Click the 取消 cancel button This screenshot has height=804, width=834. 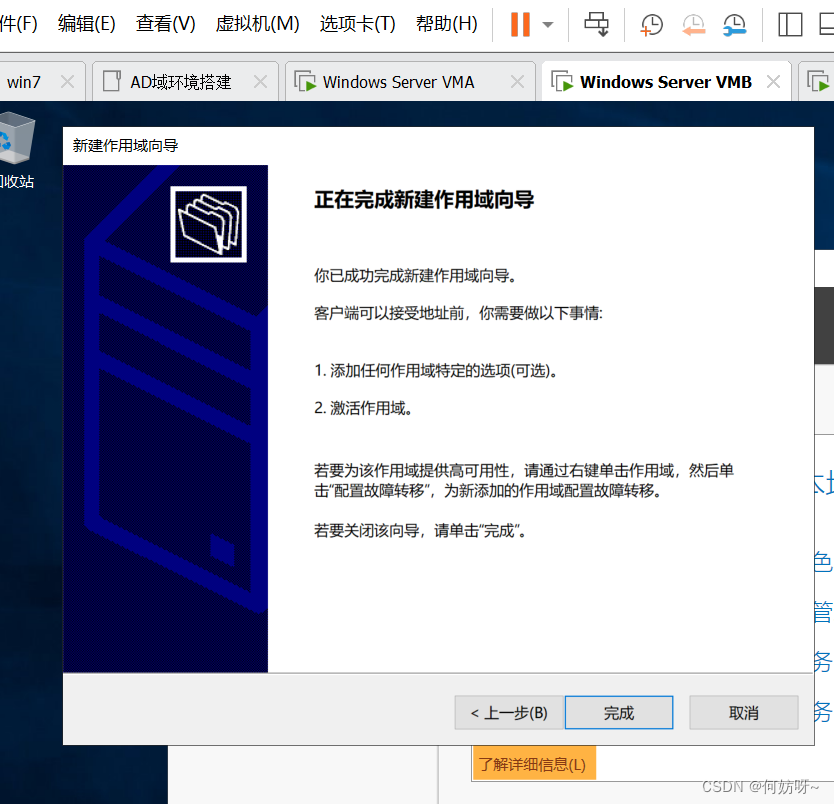[x=743, y=713]
